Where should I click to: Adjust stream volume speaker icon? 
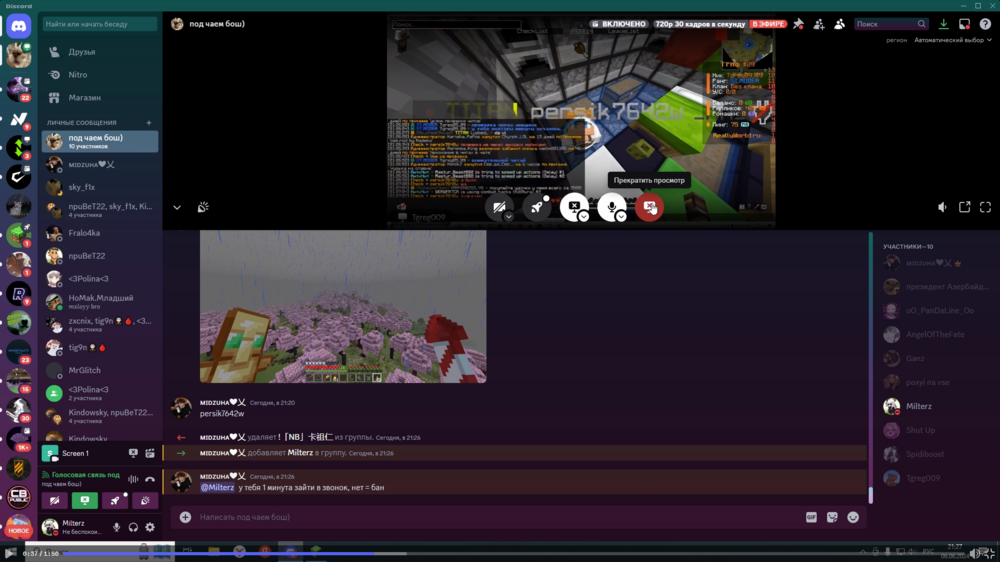point(943,207)
